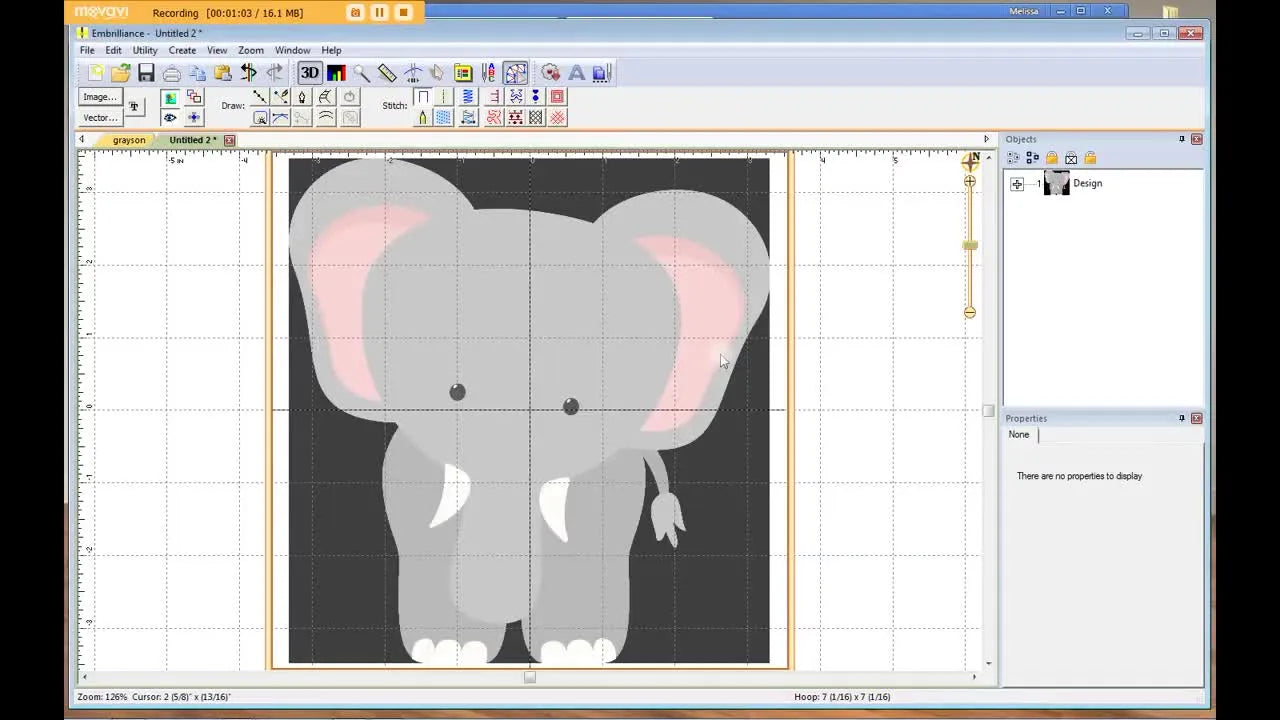The height and width of the screenshot is (720, 1280).
Task: Click the horizontal scrollbar thumb
Action: pos(530,677)
